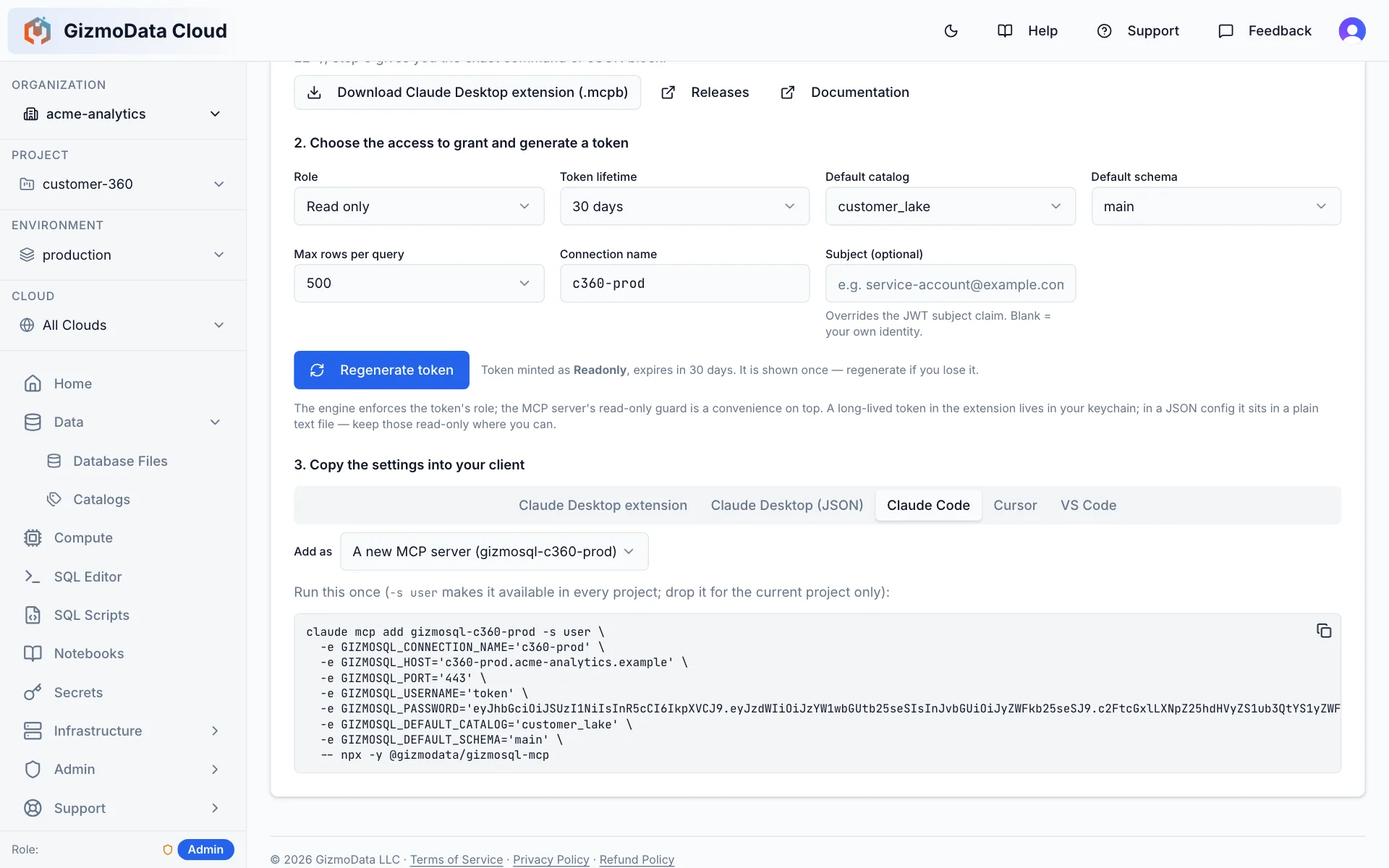Viewport: 1389px width, 868px height.
Task: Click the Connection name field c360-prod
Action: tap(684, 283)
